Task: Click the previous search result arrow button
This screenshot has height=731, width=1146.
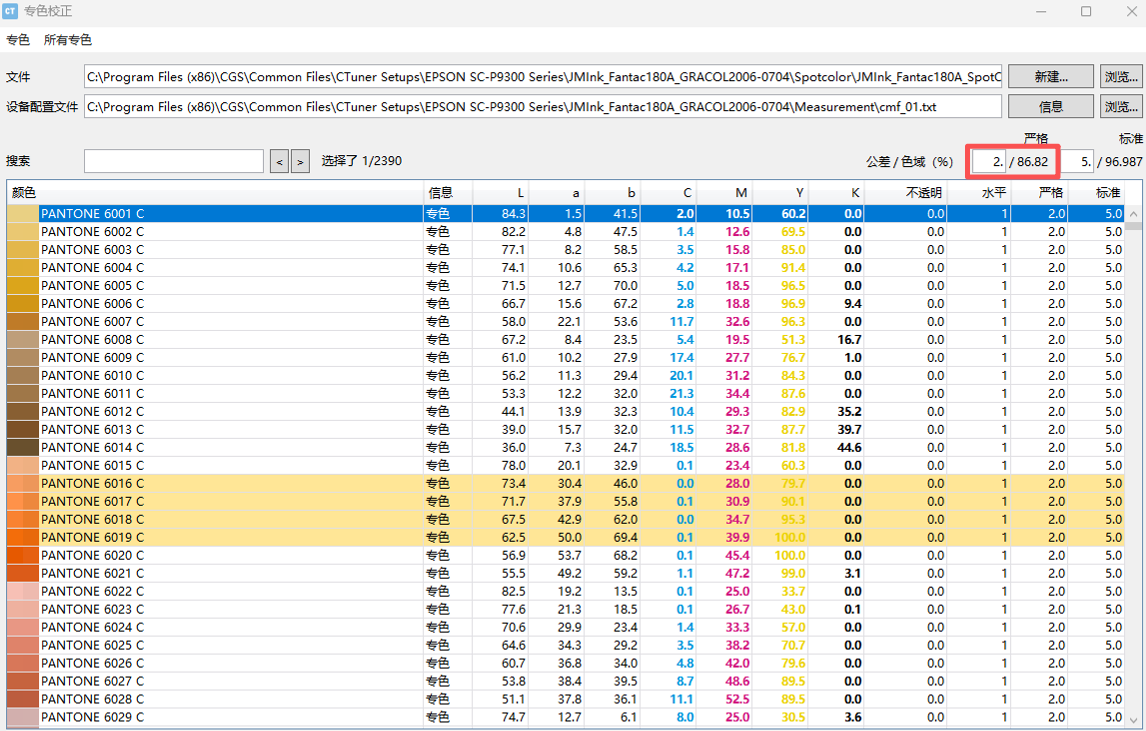Action: click(x=279, y=161)
